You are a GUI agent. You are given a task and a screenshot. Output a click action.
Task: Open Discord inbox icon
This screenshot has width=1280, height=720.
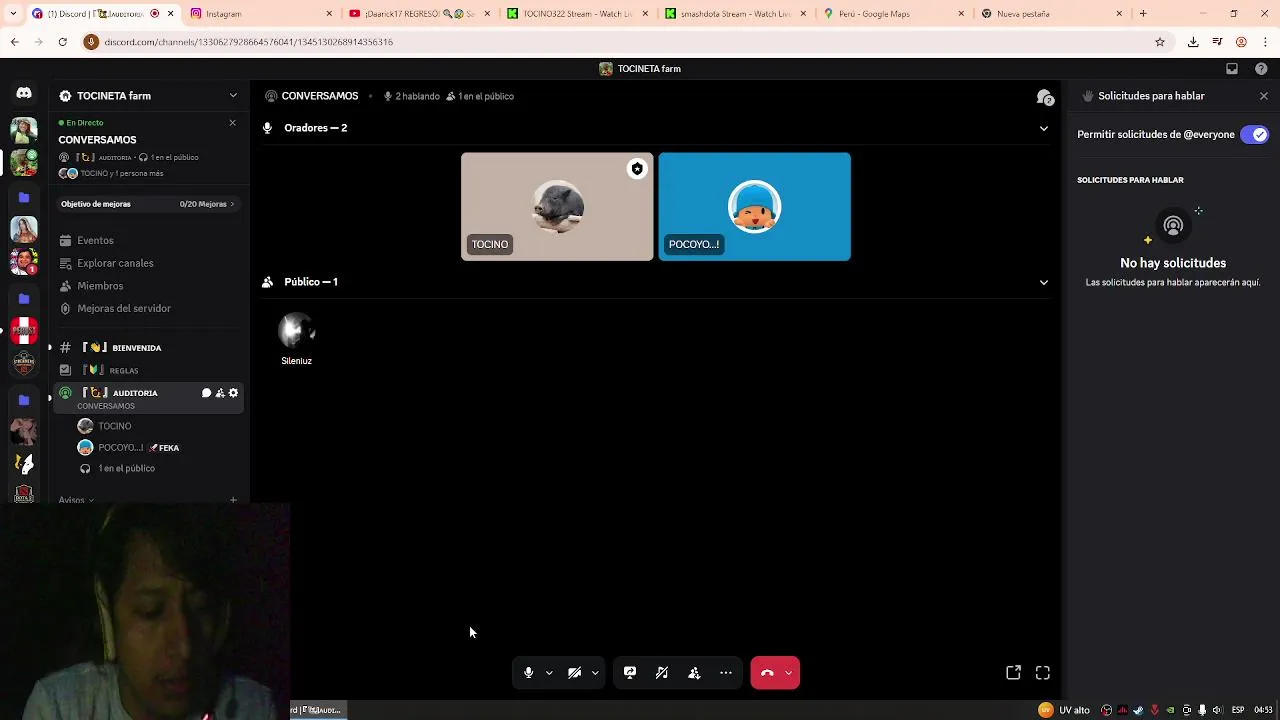(x=1232, y=69)
